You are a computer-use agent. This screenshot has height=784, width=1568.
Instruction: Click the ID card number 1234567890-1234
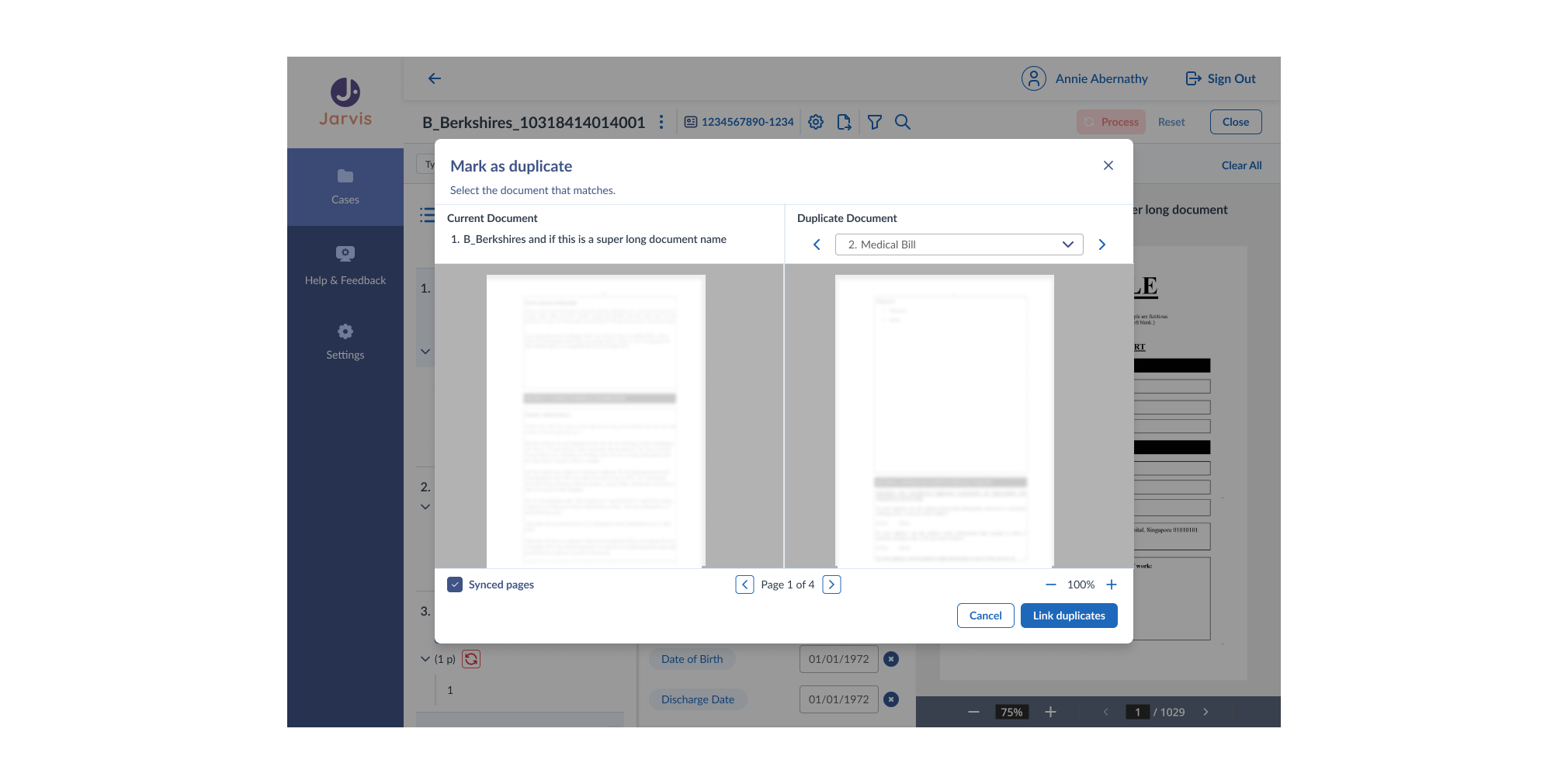[739, 122]
